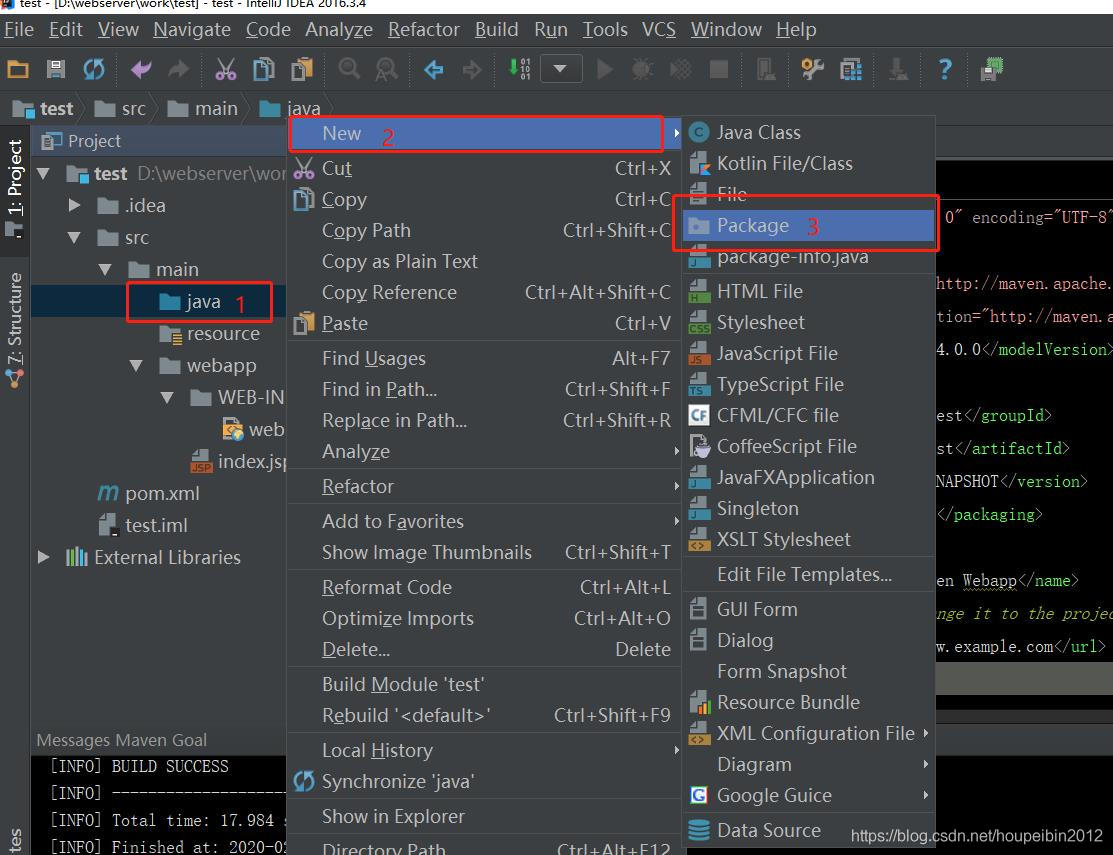Click the Cut scissors toolbar icon
The width and height of the screenshot is (1113, 855).
click(x=225, y=69)
